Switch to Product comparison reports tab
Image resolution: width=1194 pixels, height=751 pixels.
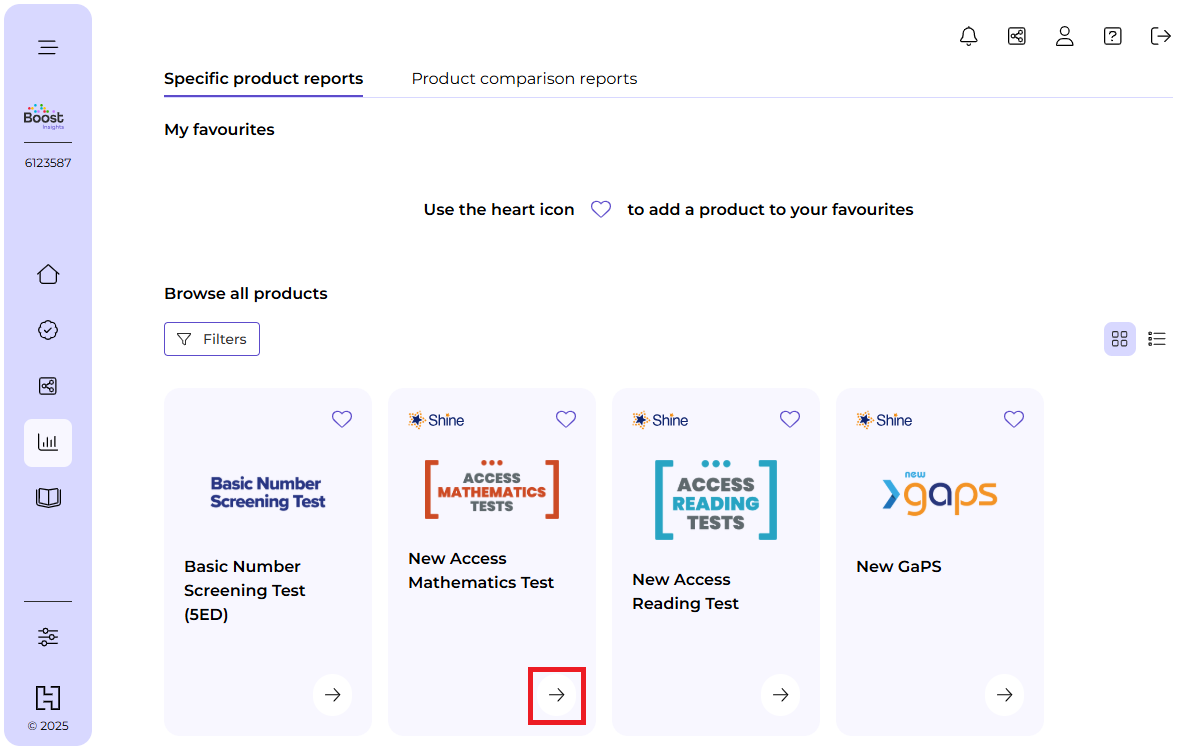524,79
